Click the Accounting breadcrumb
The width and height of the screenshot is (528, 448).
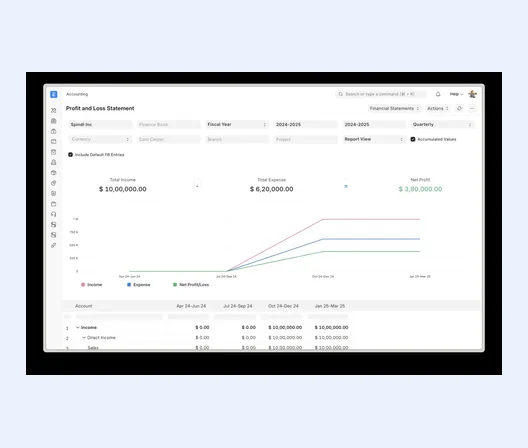click(77, 94)
